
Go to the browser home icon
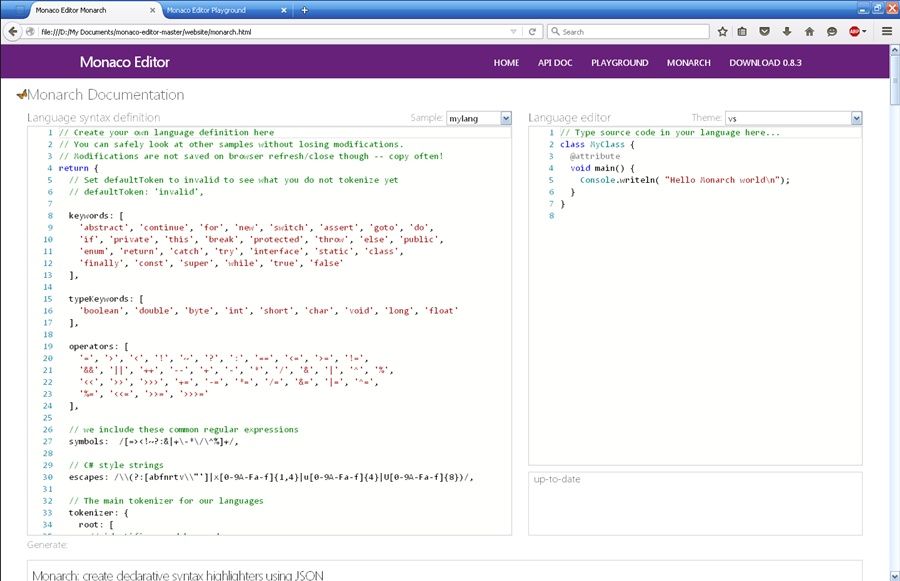(x=809, y=32)
